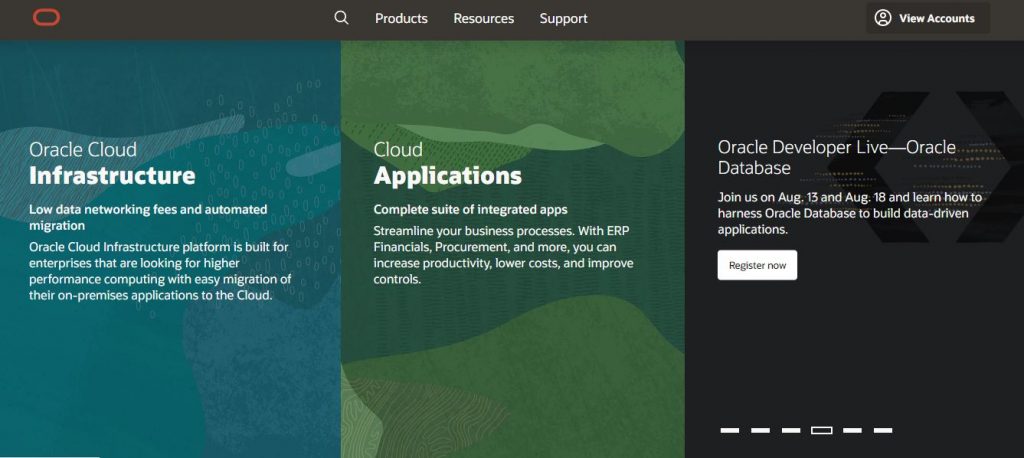The width and height of the screenshot is (1024, 458).
Task: Open the Resources menu
Action: tap(483, 18)
